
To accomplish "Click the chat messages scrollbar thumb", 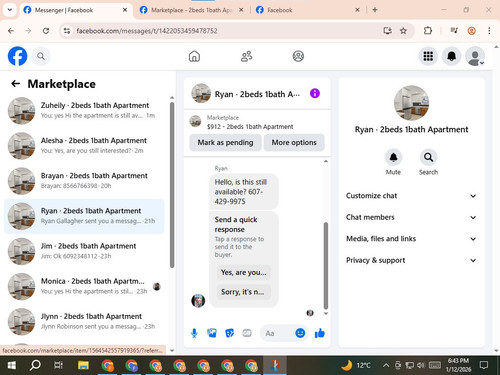I will tap(326, 266).
